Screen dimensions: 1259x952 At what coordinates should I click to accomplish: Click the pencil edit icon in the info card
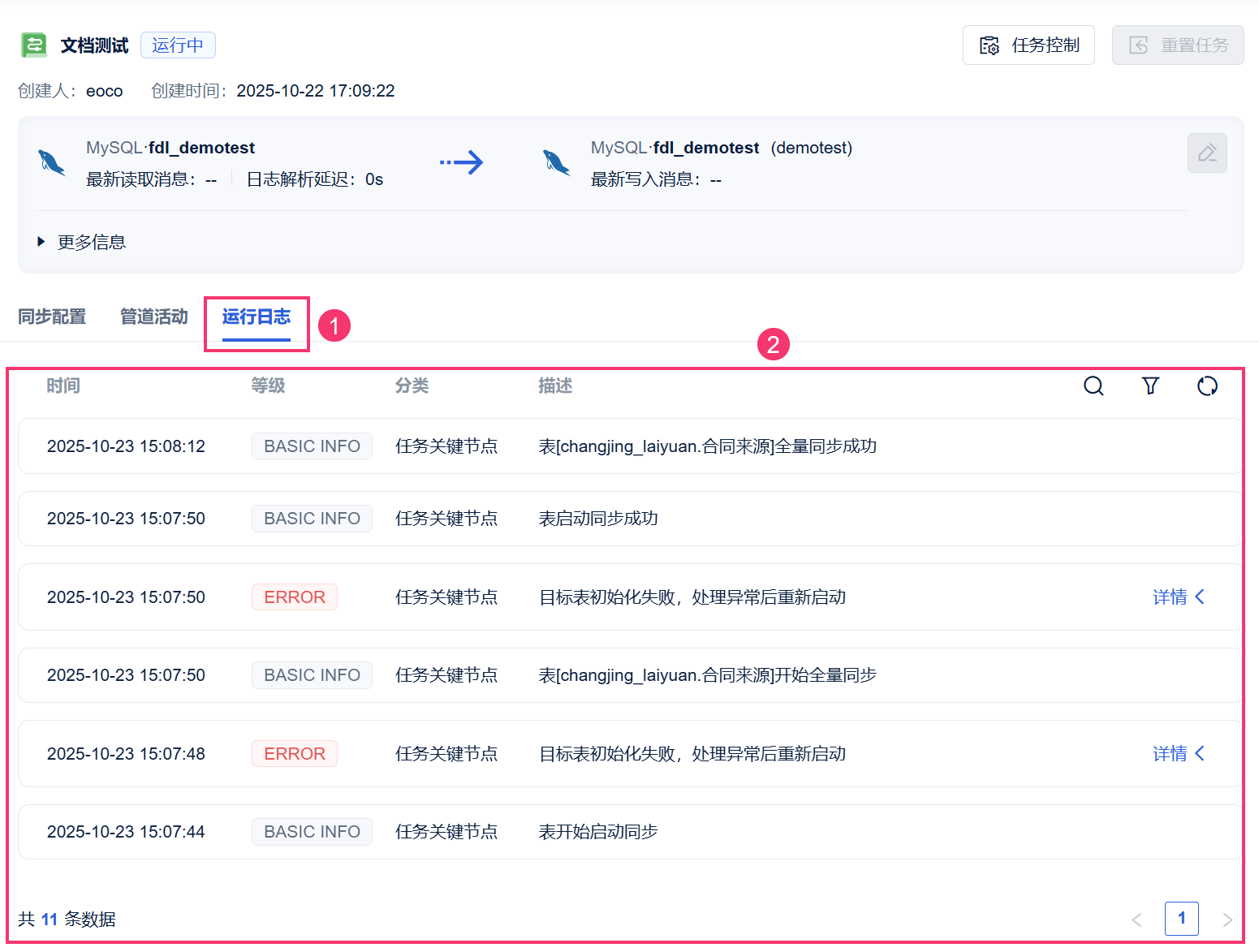point(1207,153)
